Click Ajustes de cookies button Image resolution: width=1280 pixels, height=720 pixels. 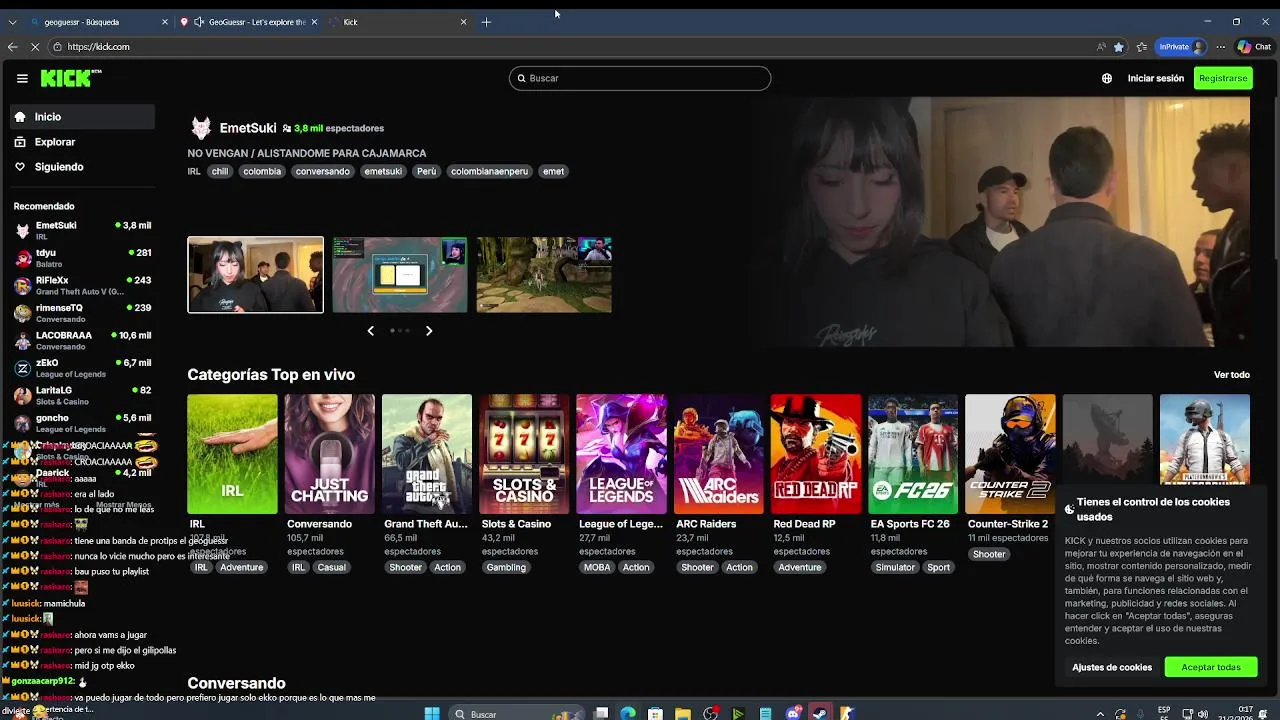[1112, 667]
